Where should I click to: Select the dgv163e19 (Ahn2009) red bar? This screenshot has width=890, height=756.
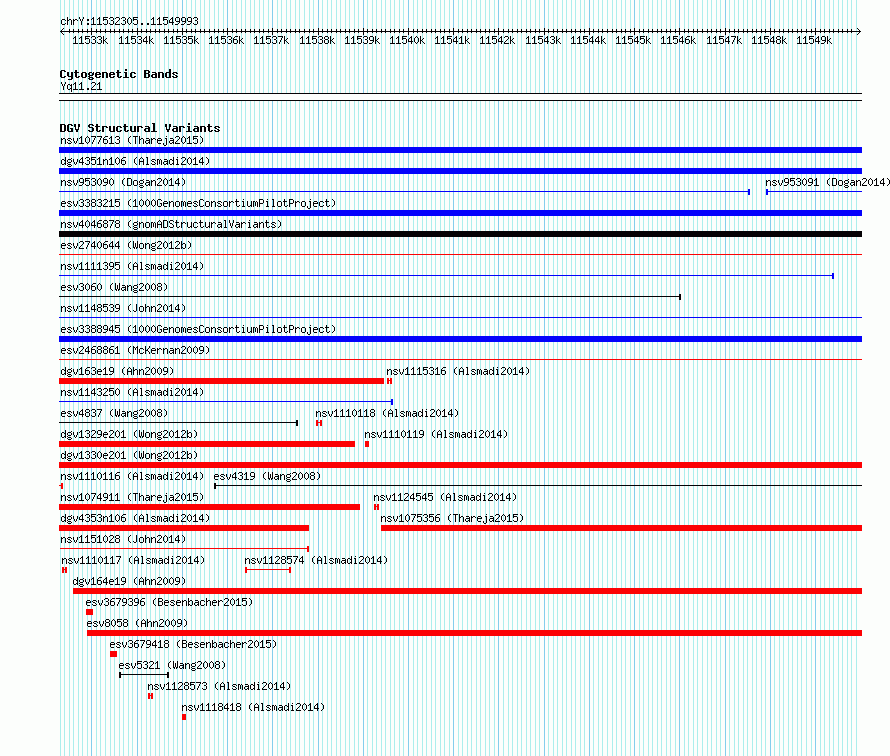tap(221, 381)
